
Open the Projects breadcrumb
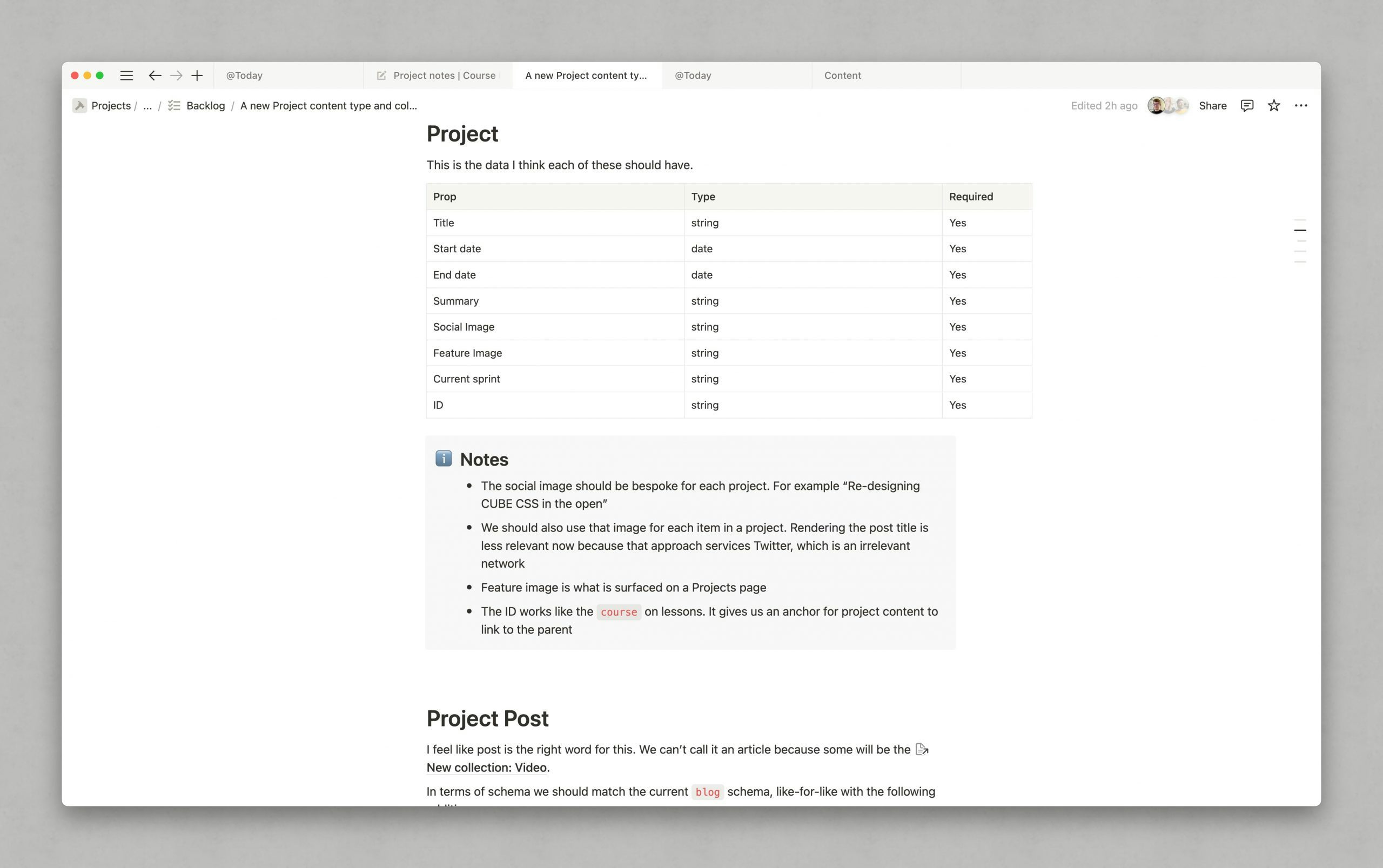111,106
